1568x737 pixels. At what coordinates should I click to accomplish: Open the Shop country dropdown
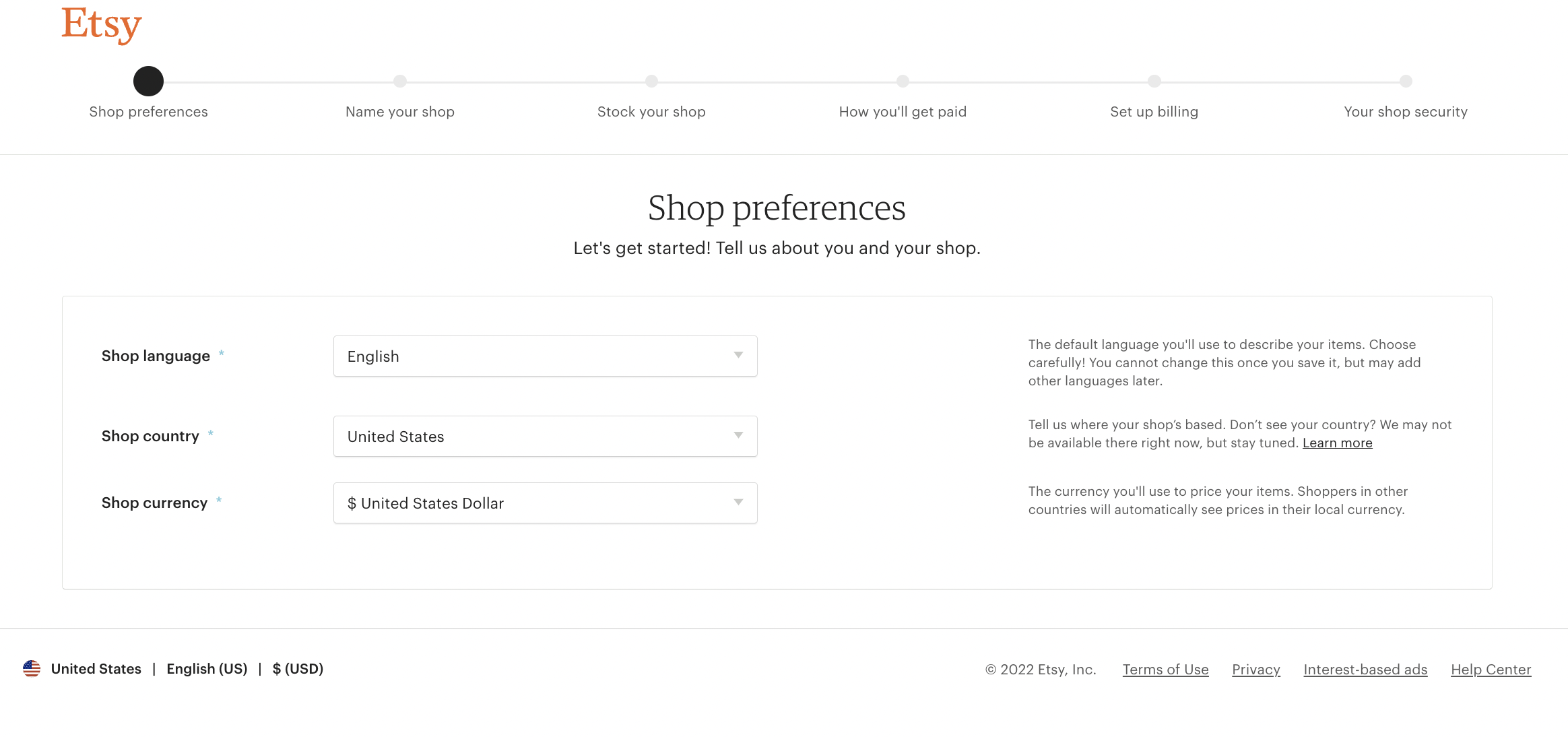[x=546, y=437]
